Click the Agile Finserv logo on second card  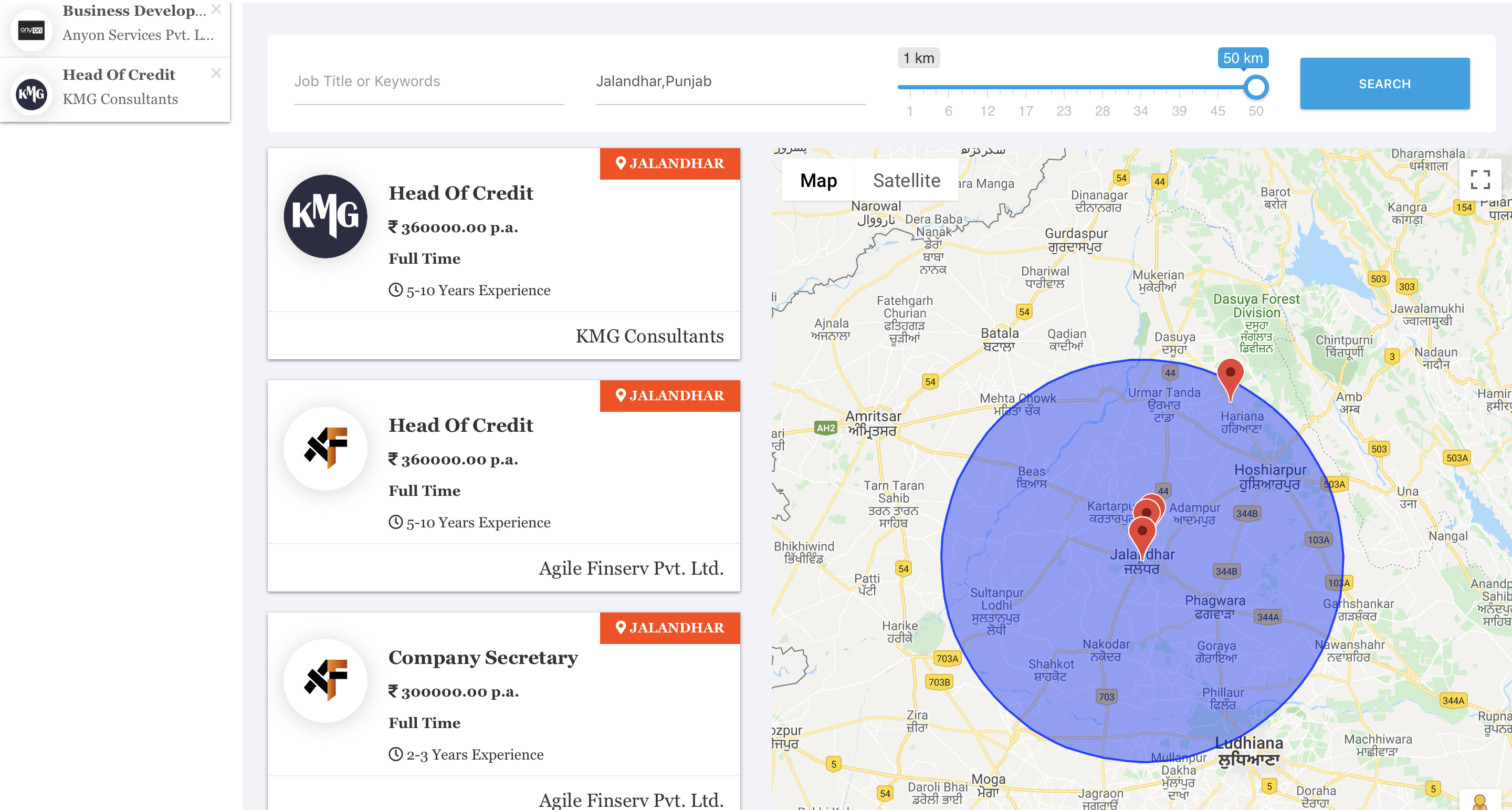(325, 448)
